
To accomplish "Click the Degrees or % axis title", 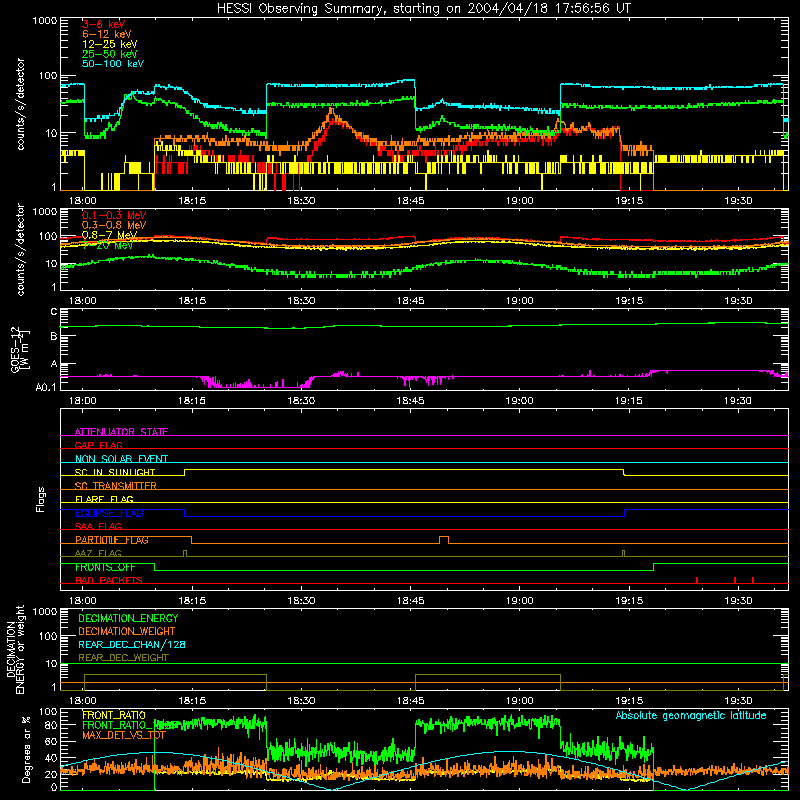I will (27, 749).
